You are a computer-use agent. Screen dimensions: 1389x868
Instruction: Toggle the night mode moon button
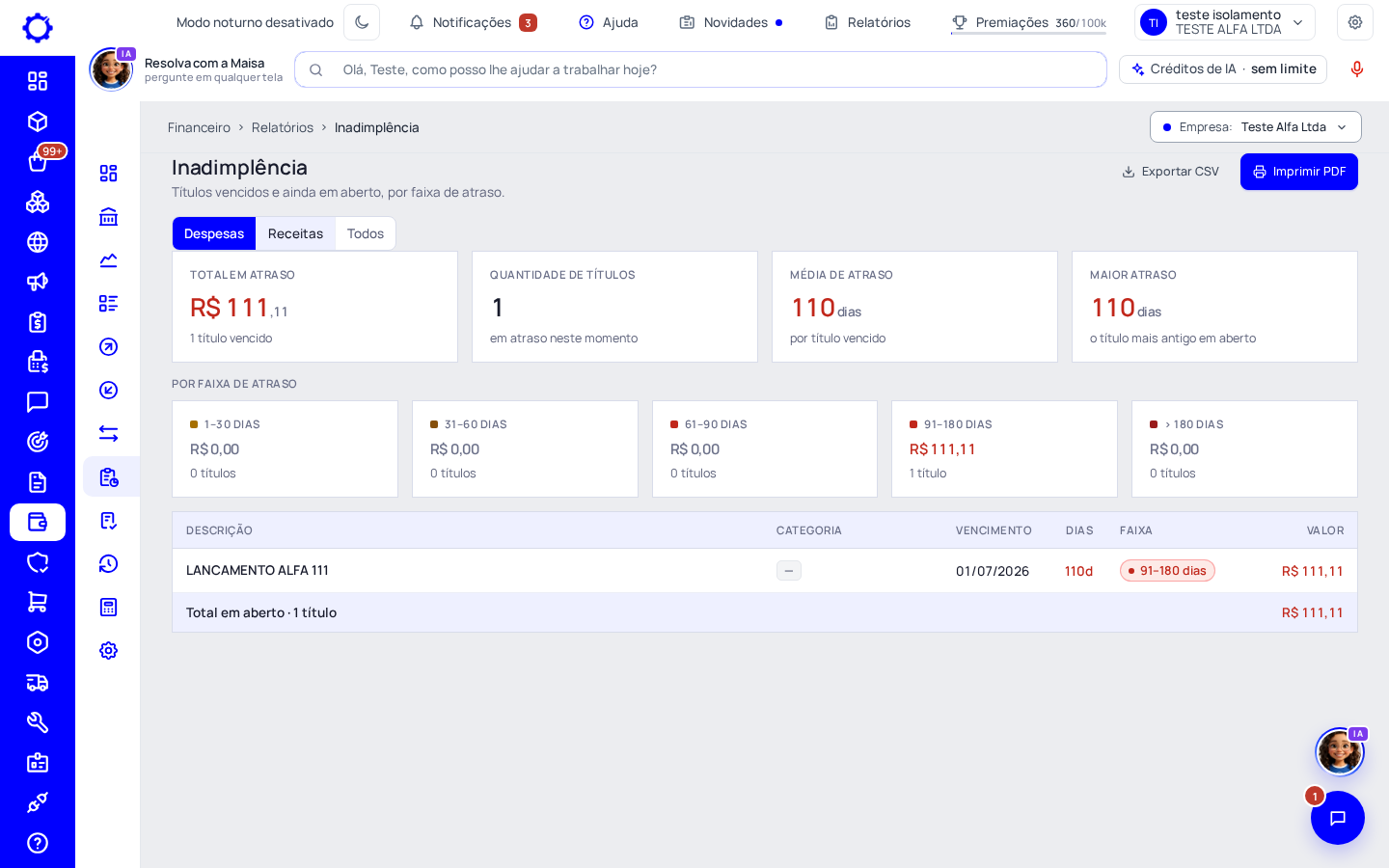tap(362, 22)
